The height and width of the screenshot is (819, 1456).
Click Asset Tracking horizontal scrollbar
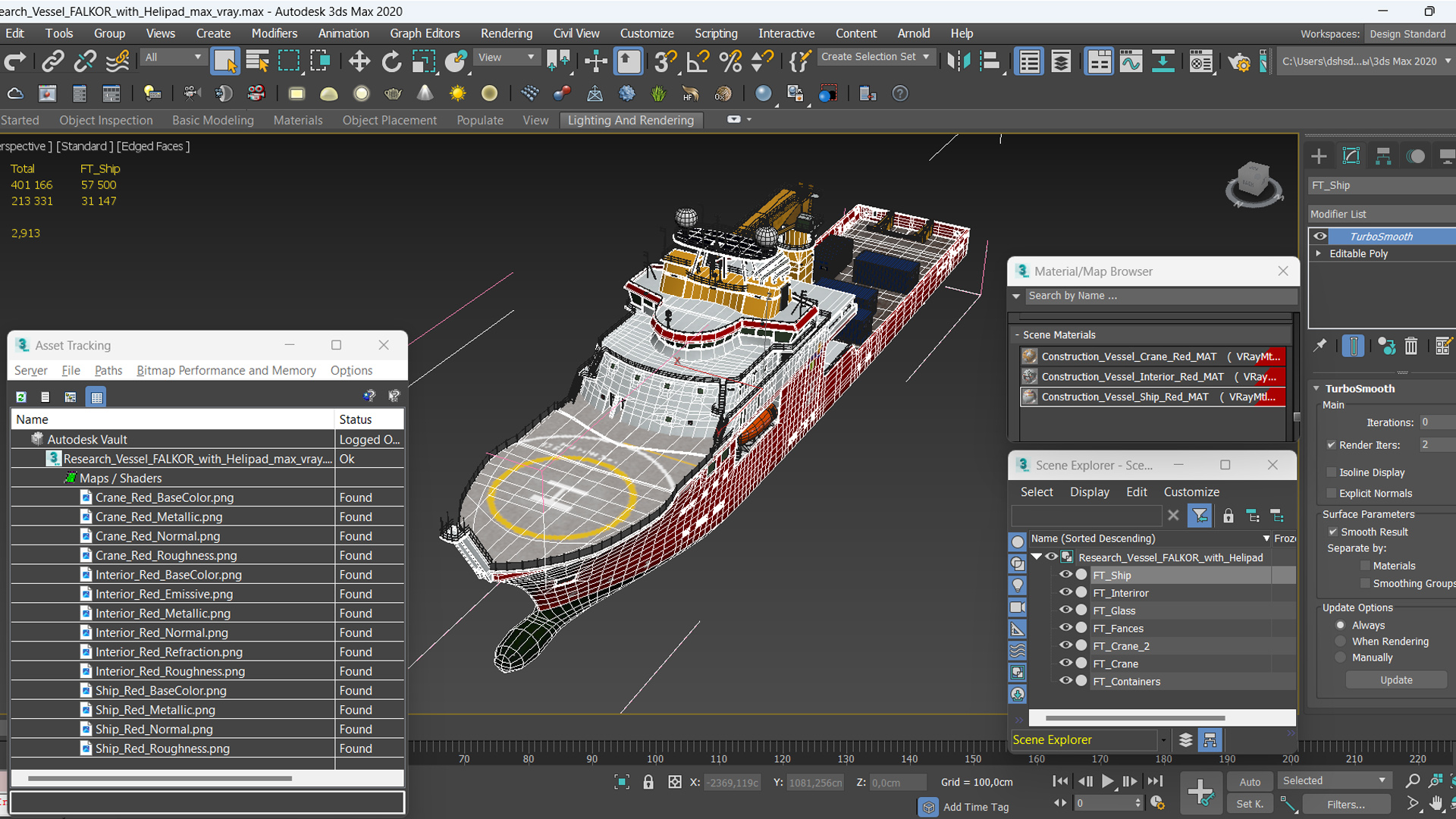coord(159,778)
